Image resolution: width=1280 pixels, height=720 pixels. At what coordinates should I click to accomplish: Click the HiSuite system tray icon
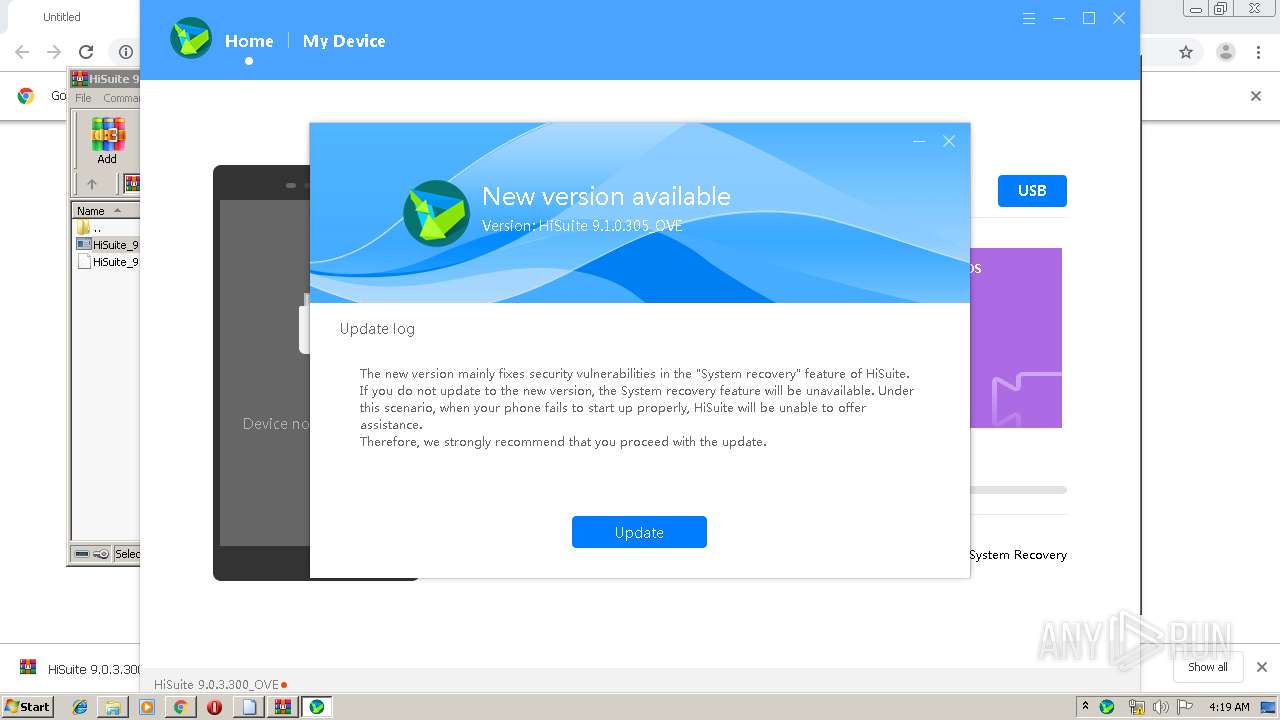1107,707
